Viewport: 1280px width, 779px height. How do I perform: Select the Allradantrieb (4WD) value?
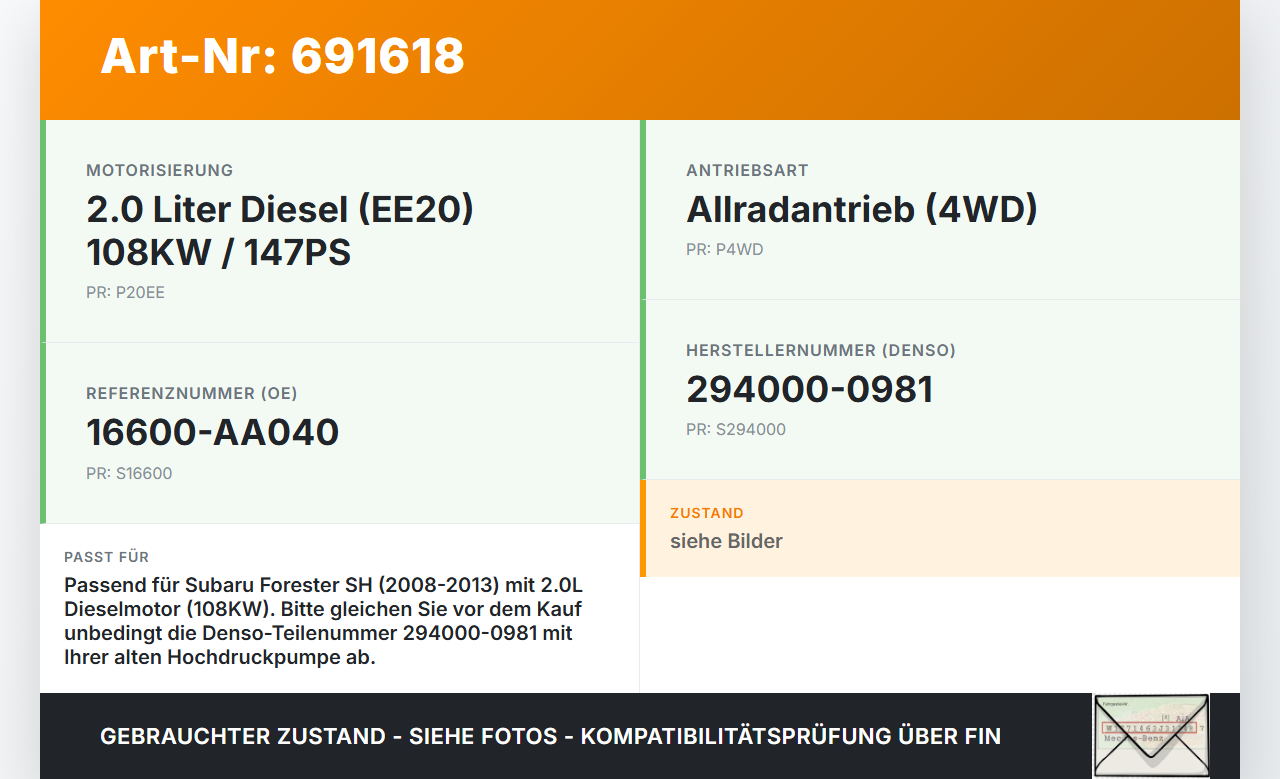862,209
